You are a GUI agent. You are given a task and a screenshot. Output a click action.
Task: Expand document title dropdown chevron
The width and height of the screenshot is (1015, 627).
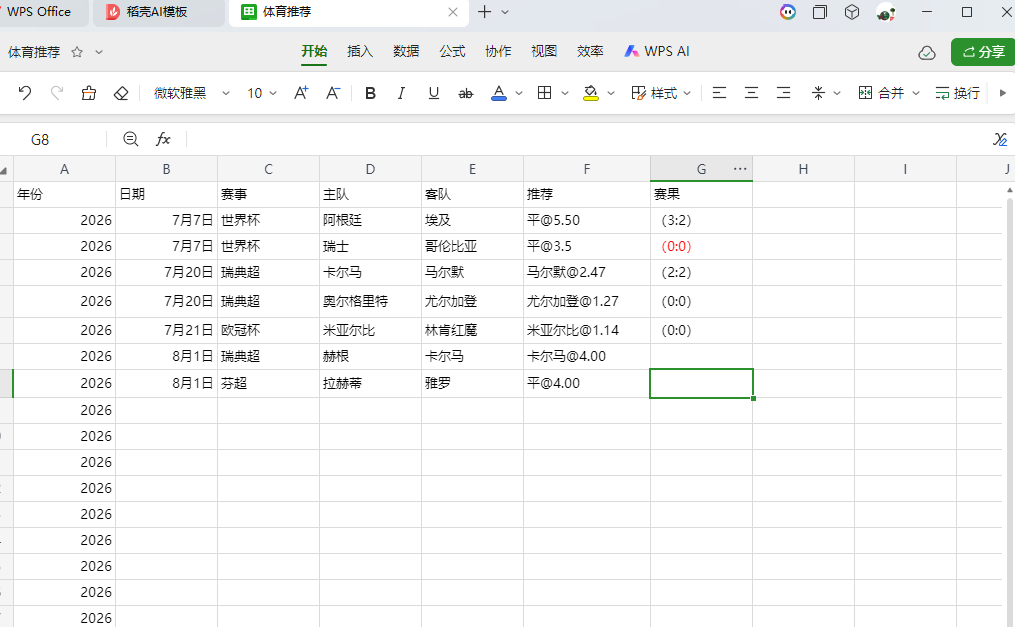[x=99, y=52]
